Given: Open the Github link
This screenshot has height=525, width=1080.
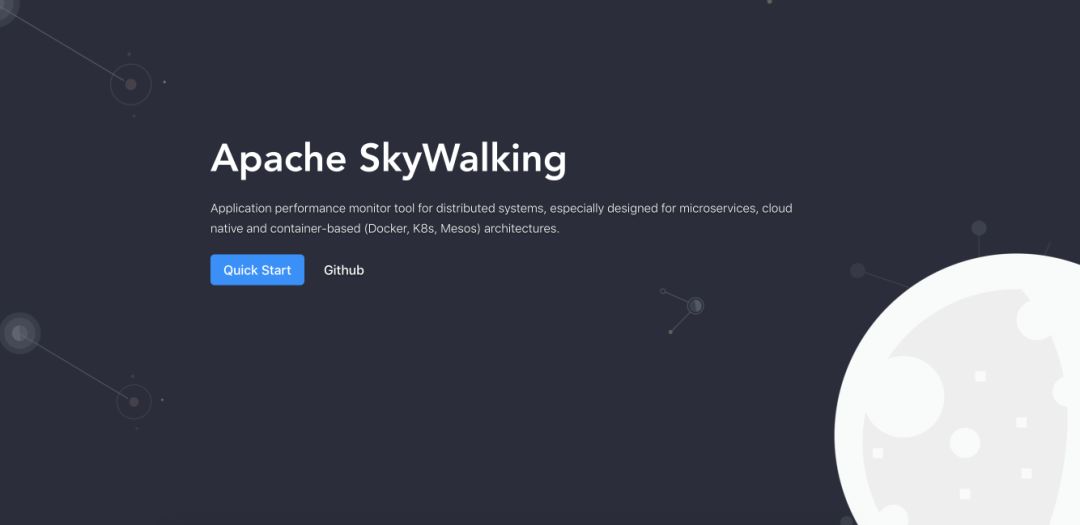Looking at the screenshot, I should [x=344, y=270].
